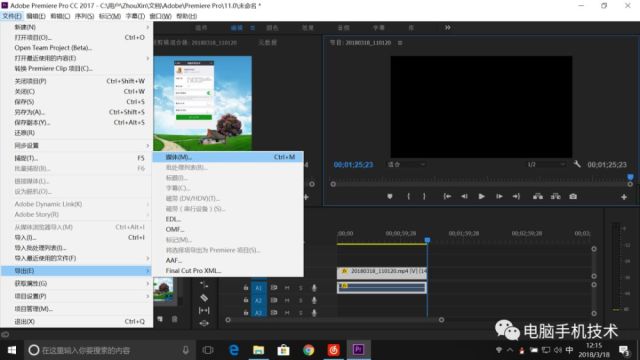The width and height of the screenshot is (640, 360).
Task: Select 另存为(A)... in the File menu
Action: point(77,112)
